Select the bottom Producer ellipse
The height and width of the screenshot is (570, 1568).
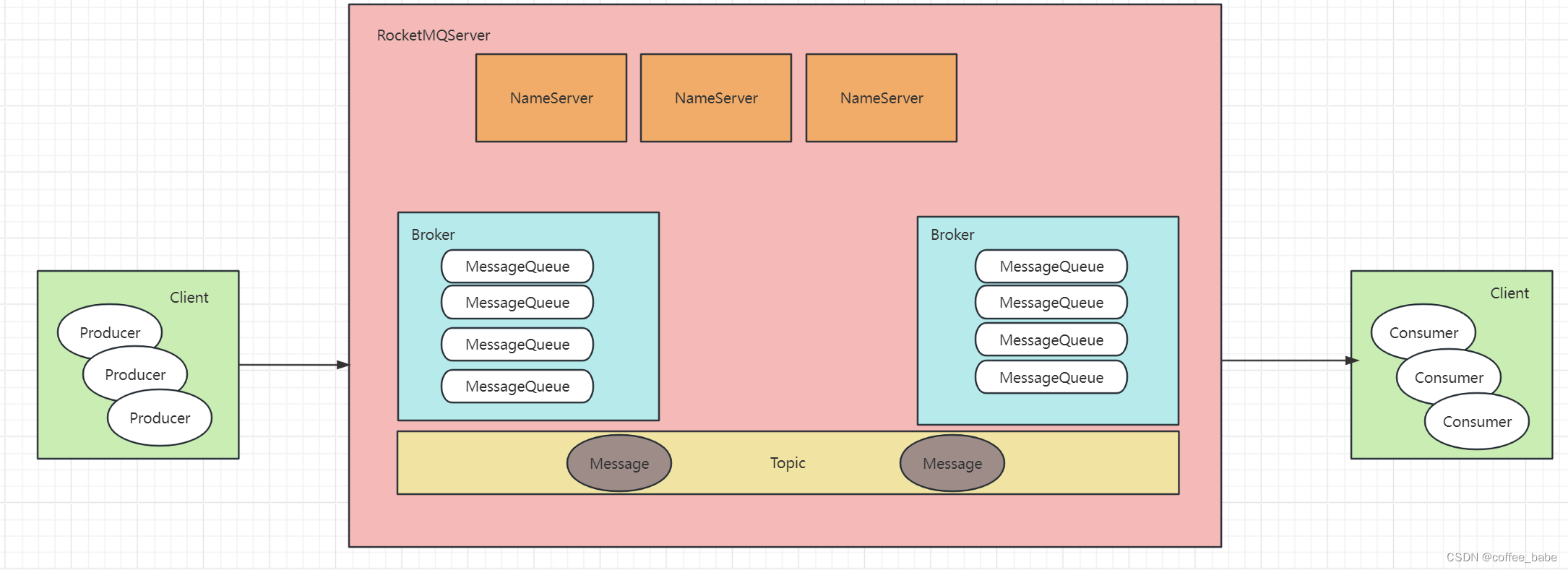[160, 418]
